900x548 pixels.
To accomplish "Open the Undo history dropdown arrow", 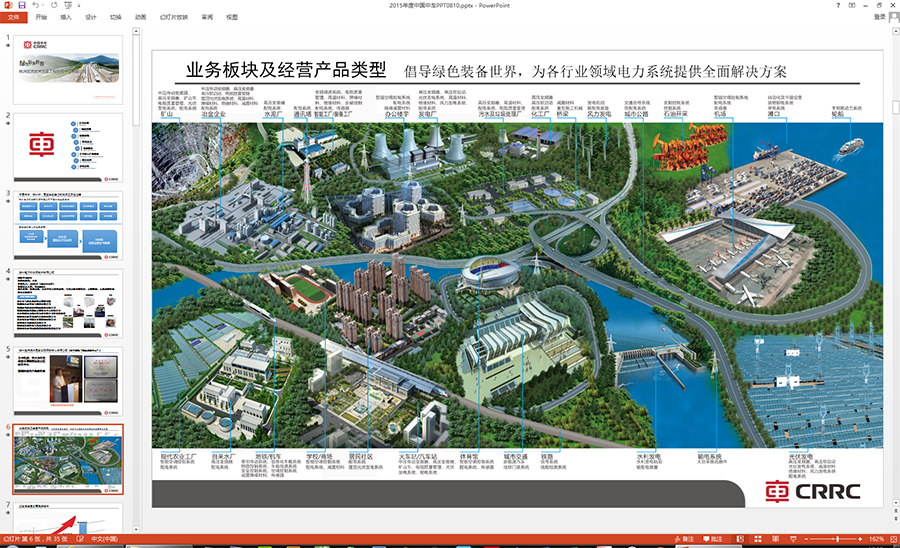I will (x=44, y=5).
